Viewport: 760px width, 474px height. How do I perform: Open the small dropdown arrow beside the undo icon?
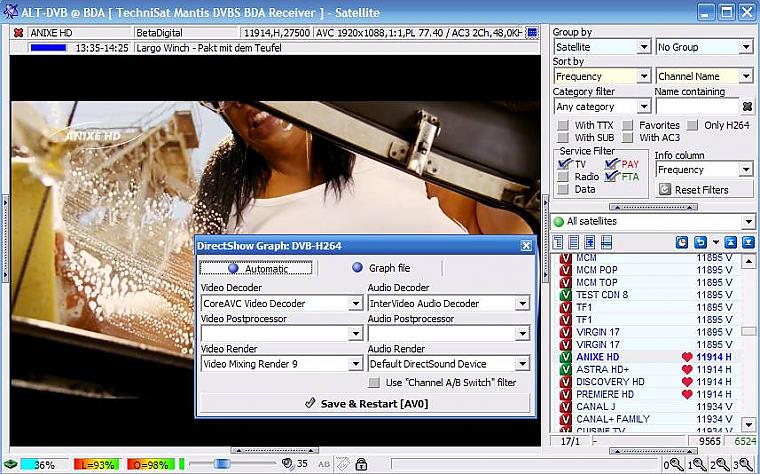[716, 242]
